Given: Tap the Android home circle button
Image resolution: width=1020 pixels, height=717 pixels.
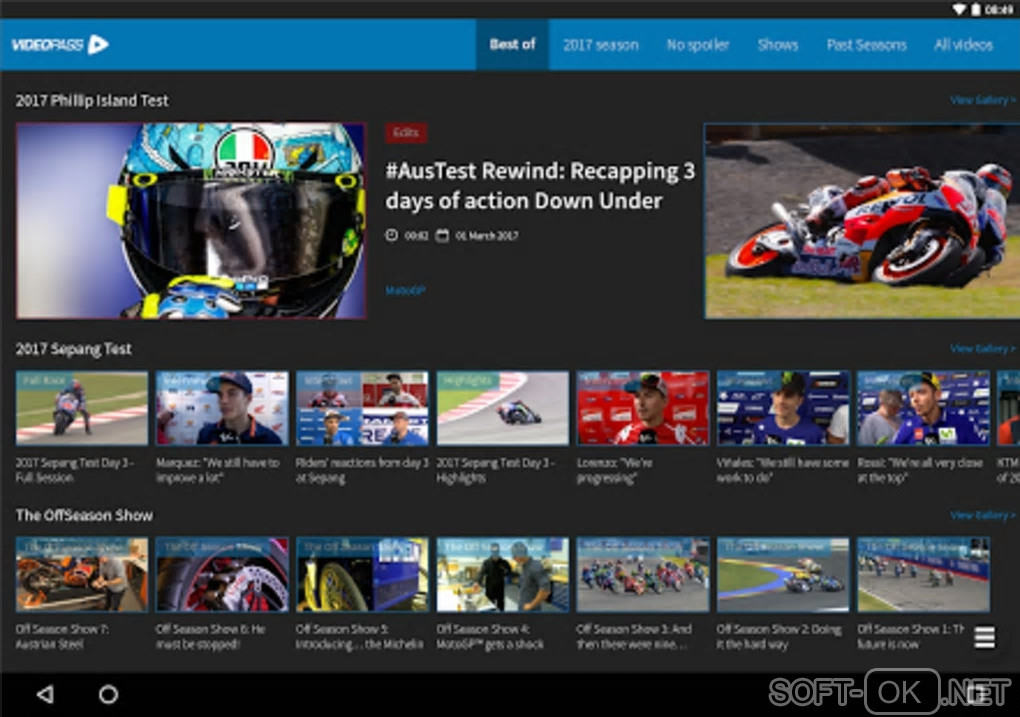Looking at the screenshot, I should point(108,694).
